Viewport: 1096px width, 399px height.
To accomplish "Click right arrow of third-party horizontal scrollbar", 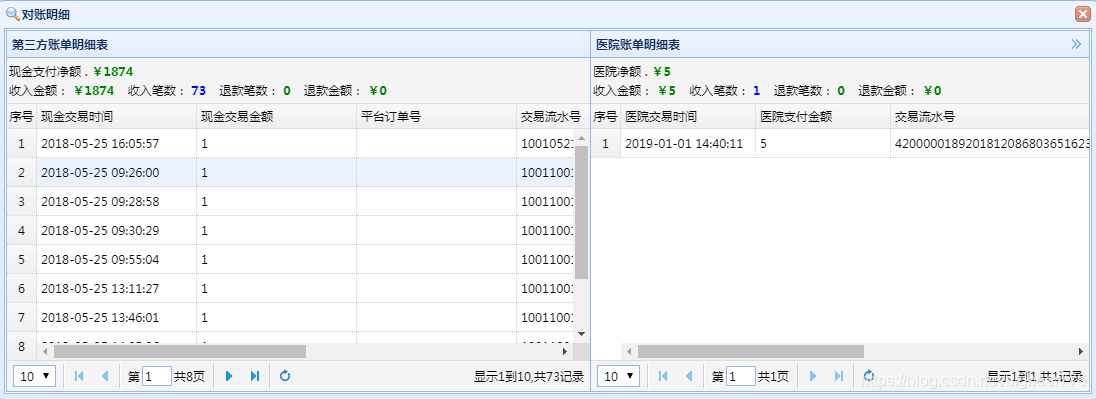I will 565,351.
